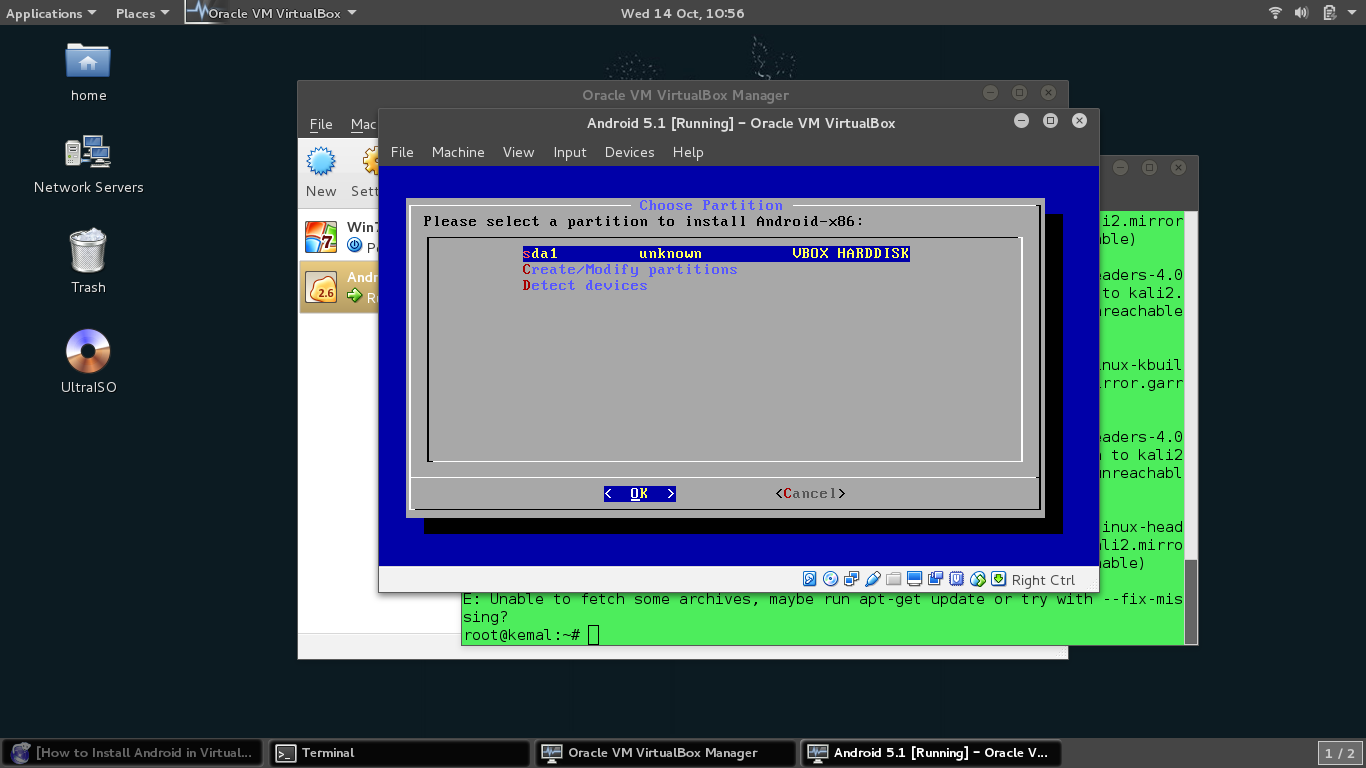Close the Android 5.1 VM window
1366x768 pixels.
1079,121
